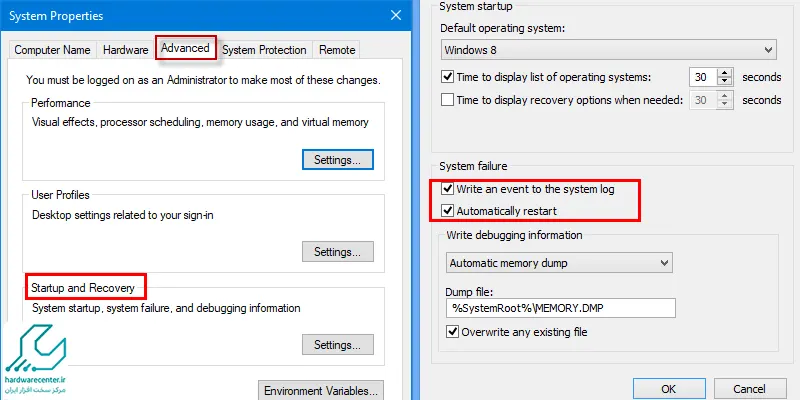This screenshot has width=800, height=400.
Task: Uncheck Time to display list of operating systems
Action: pyautogui.click(x=447, y=77)
